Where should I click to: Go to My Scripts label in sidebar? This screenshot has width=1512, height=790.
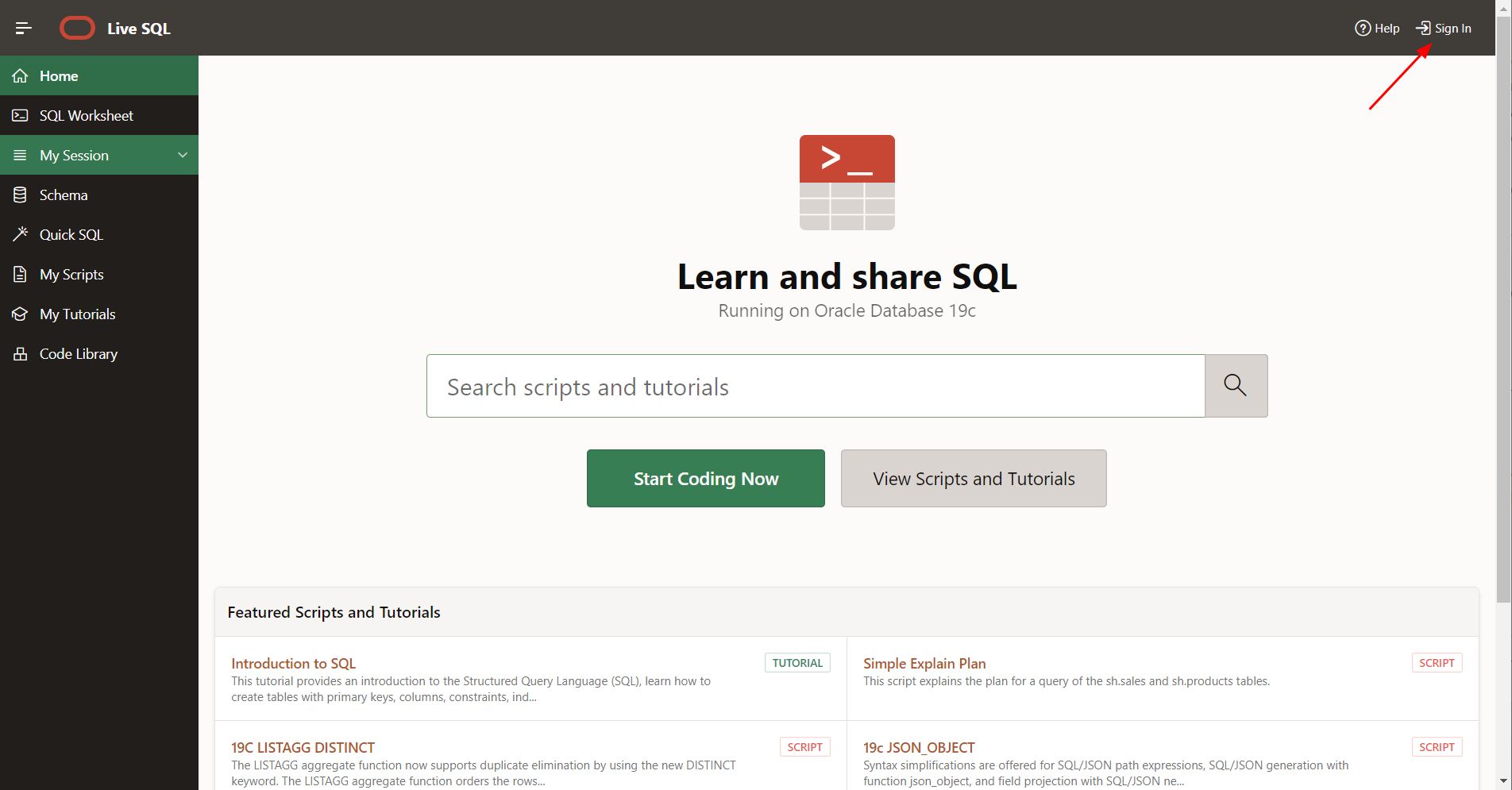(71, 274)
